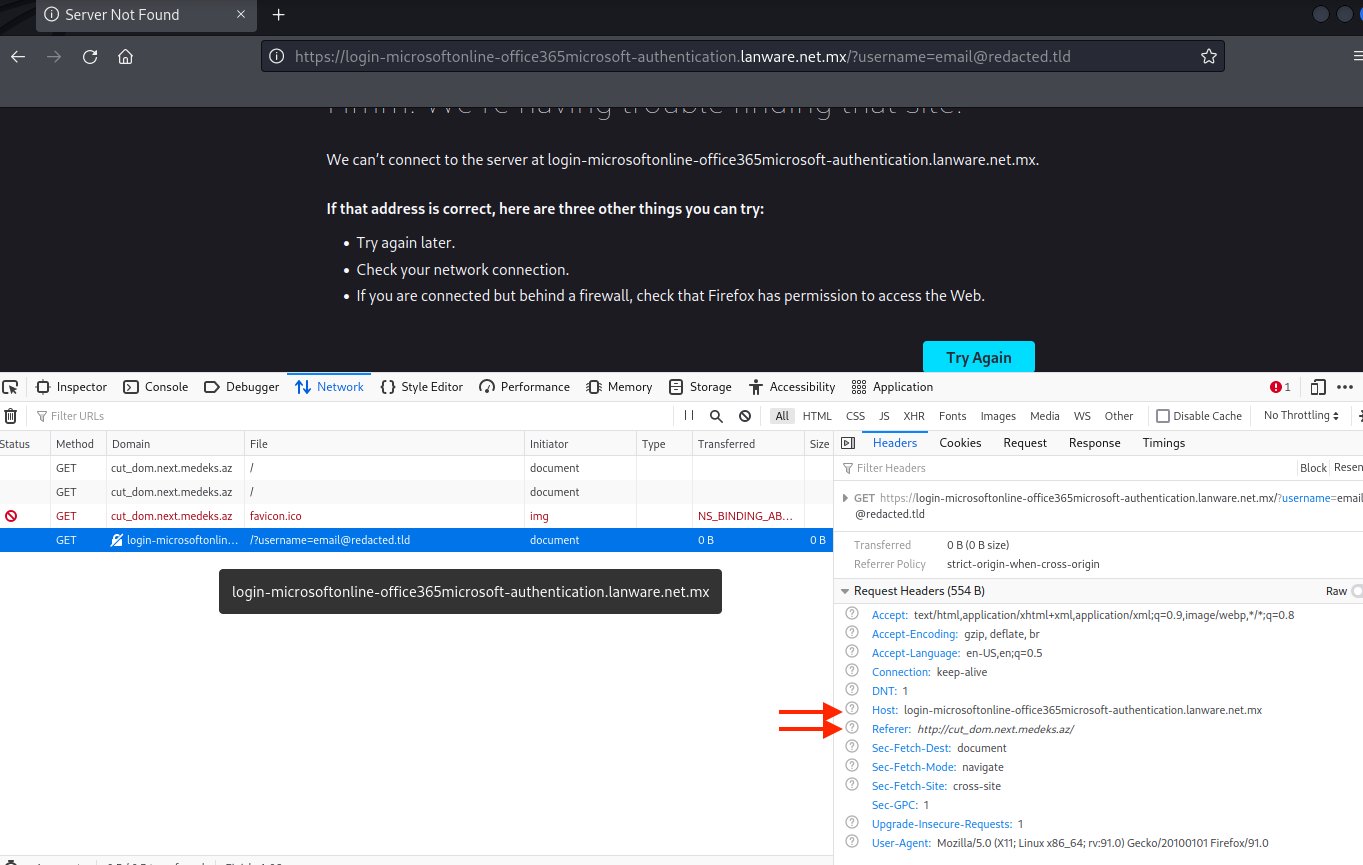Filter requests by JS

pos(884,416)
